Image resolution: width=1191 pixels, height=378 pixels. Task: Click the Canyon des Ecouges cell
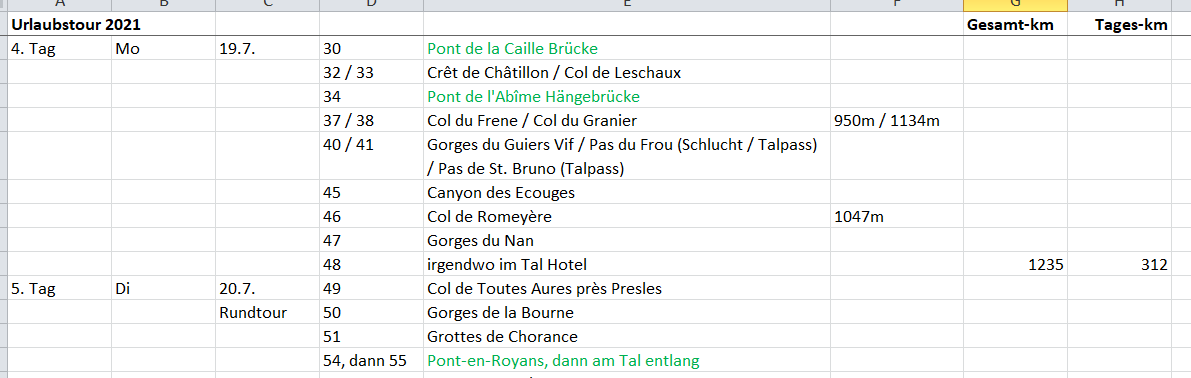(x=627, y=193)
